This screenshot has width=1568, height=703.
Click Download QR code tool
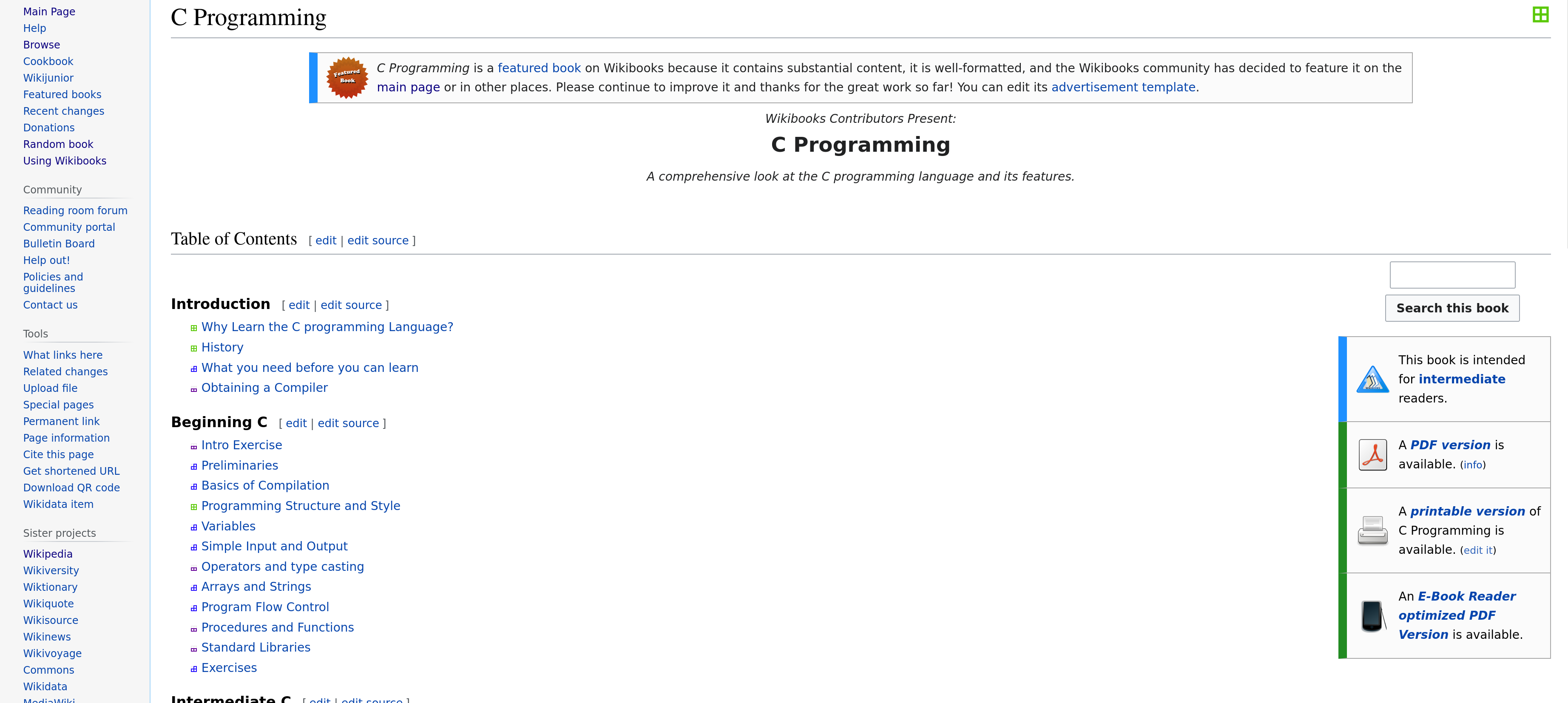click(x=71, y=488)
